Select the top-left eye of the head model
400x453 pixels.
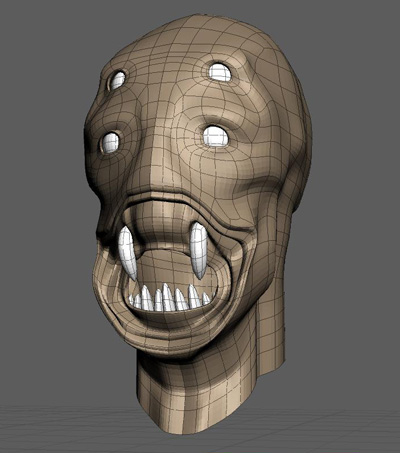[118, 81]
